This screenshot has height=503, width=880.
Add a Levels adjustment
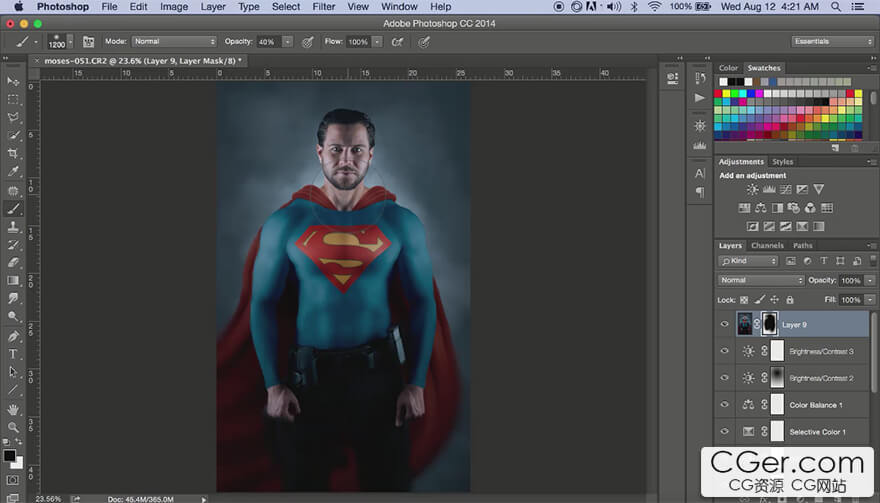769,189
